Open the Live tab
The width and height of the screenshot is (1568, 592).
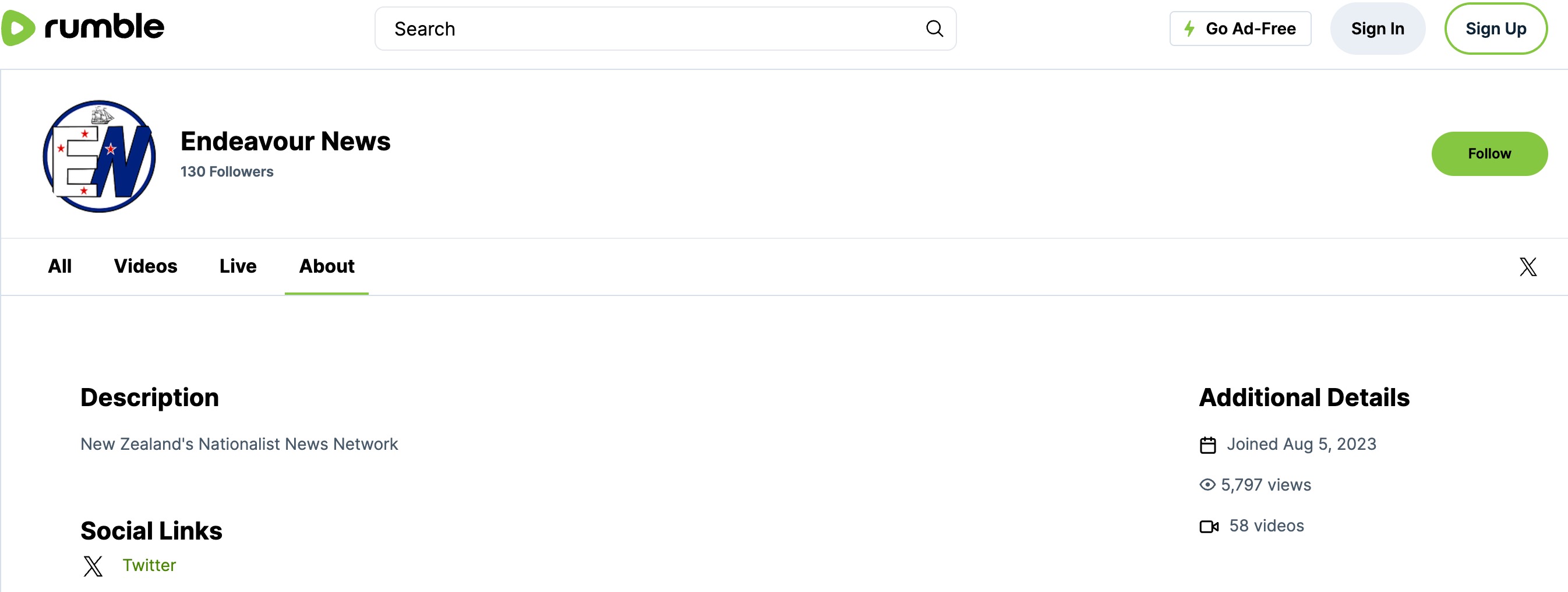(x=238, y=266)
